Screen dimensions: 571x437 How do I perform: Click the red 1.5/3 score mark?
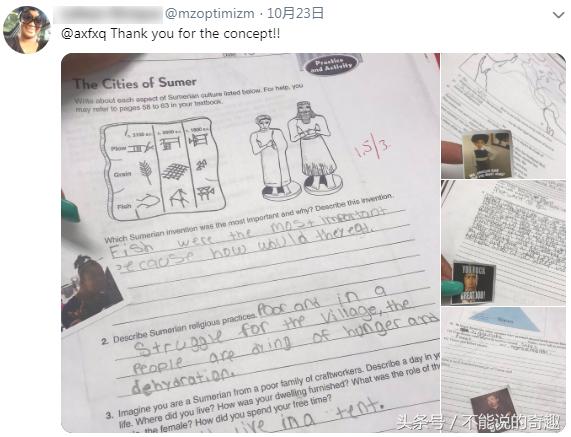coord(374,147)
